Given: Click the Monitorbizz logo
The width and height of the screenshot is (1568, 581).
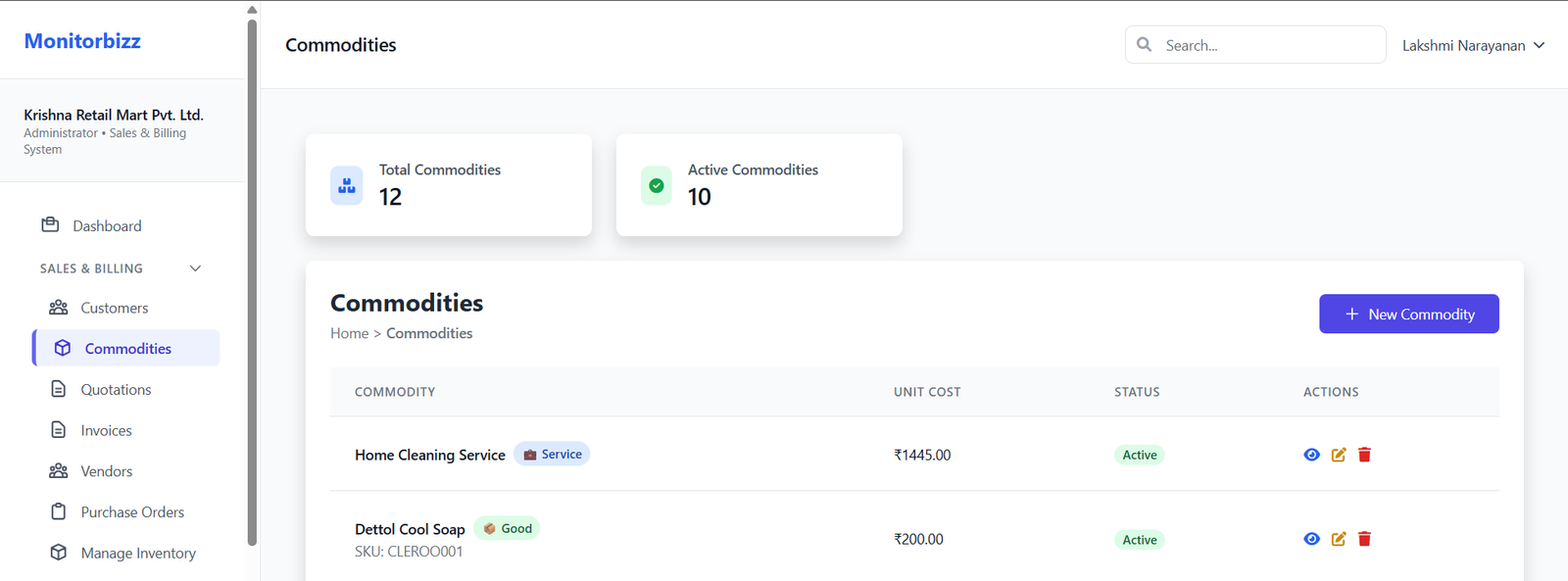Looking at the screenshot, I should 82,41.
